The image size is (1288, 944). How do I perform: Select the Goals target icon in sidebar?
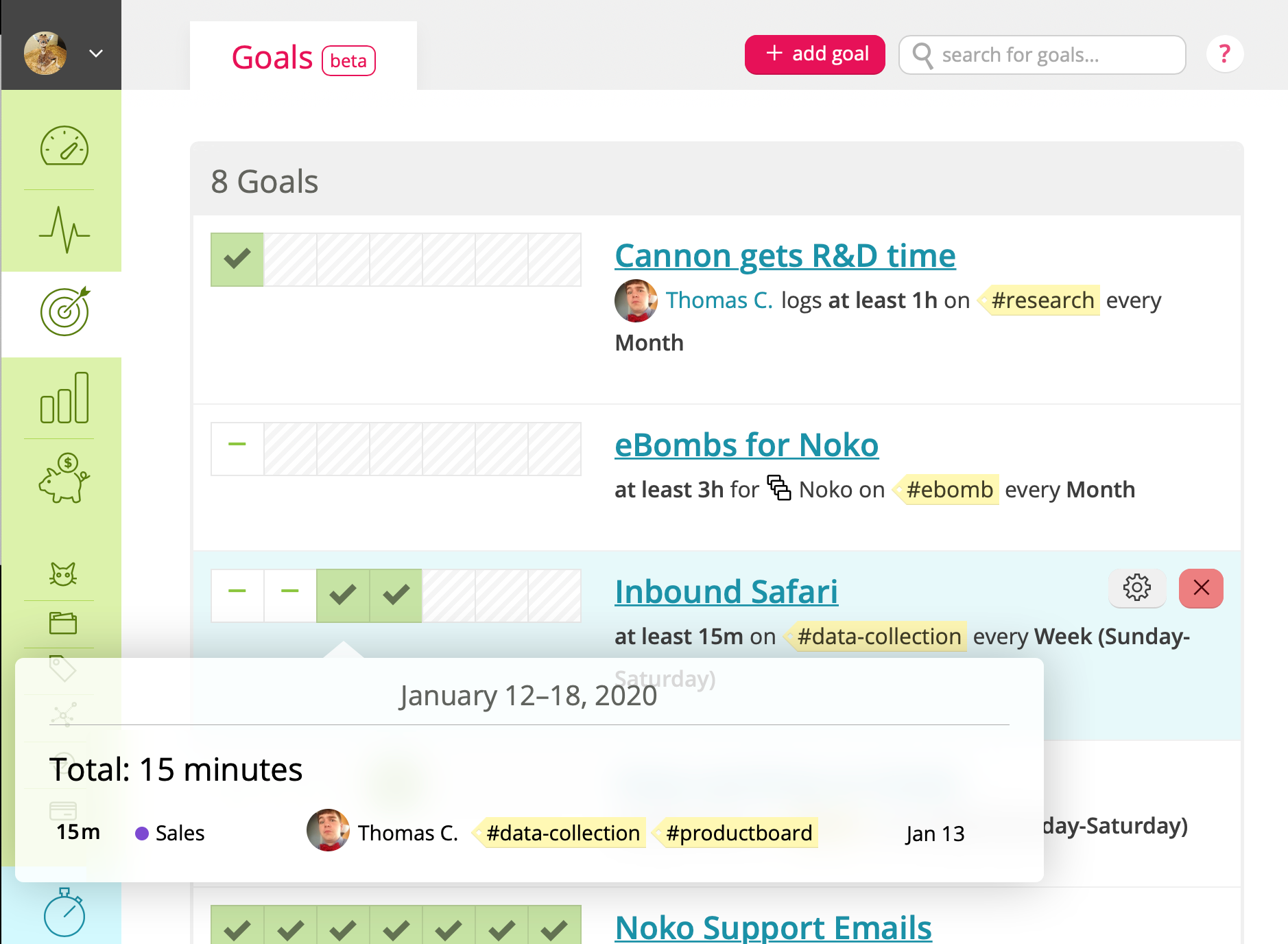tap(65, 311)
